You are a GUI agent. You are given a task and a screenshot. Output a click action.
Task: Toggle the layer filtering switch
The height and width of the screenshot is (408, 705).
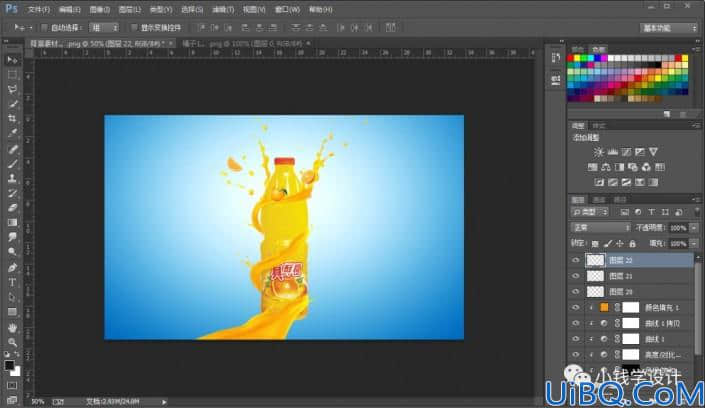tap(697, 212)
